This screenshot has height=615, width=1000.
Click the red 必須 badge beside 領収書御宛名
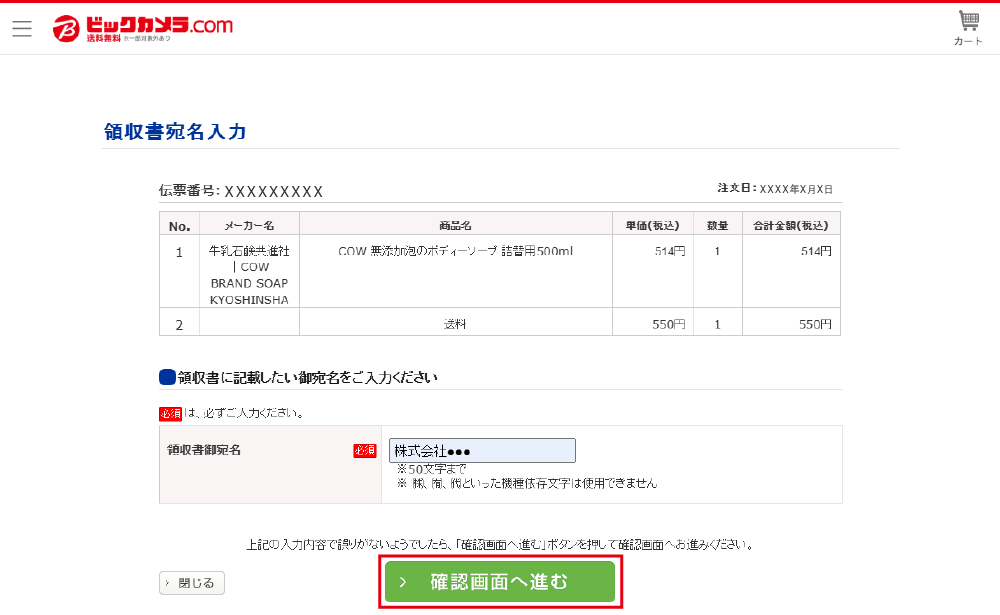pos(365,450)
